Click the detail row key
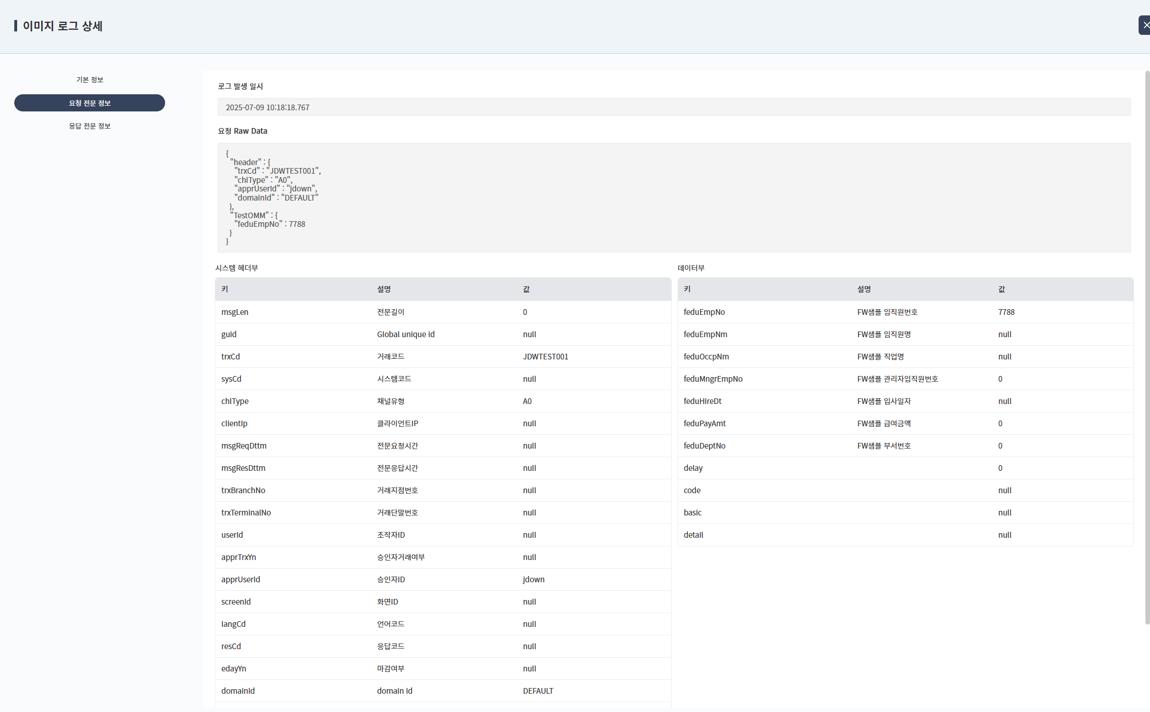Screen dimensions: 1150x712 [x=693, y=535]
